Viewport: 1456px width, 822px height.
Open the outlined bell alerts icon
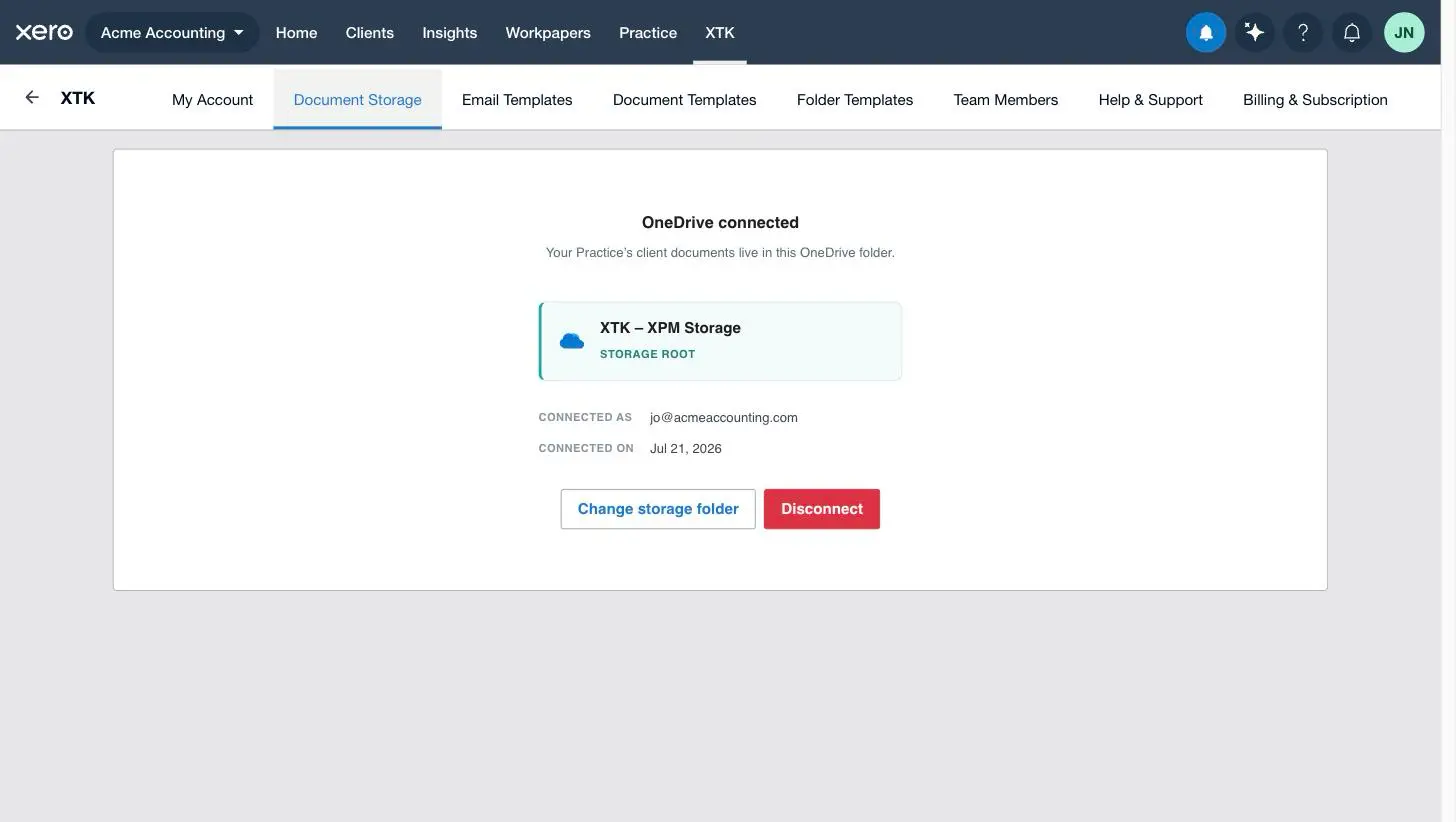coord(1352,32)
